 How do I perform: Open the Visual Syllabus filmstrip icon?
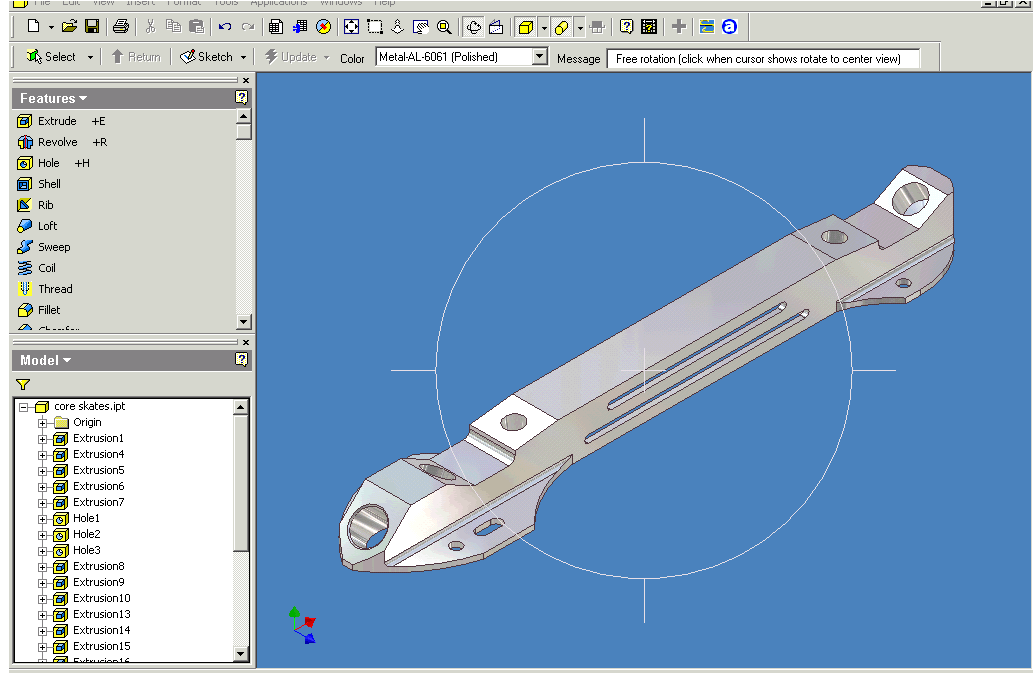point(649,26)
